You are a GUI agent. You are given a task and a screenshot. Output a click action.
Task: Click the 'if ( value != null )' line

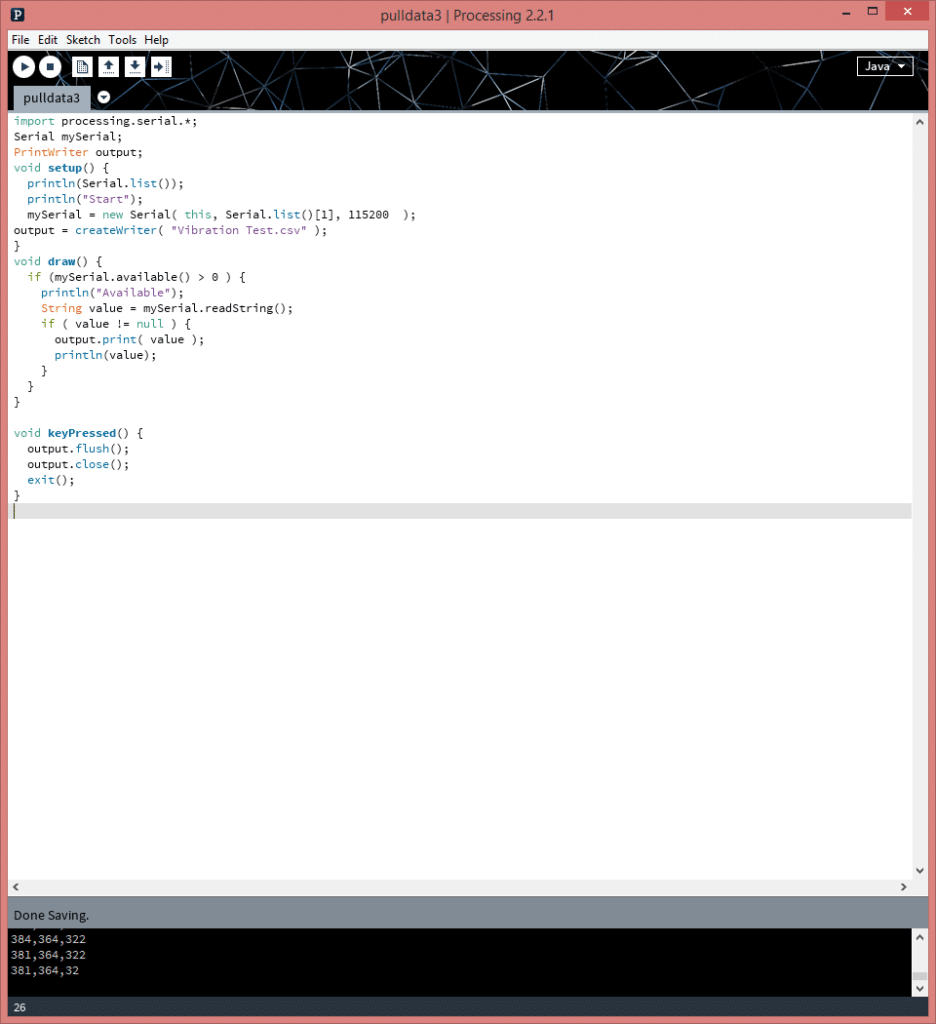(x=116, y=324)
